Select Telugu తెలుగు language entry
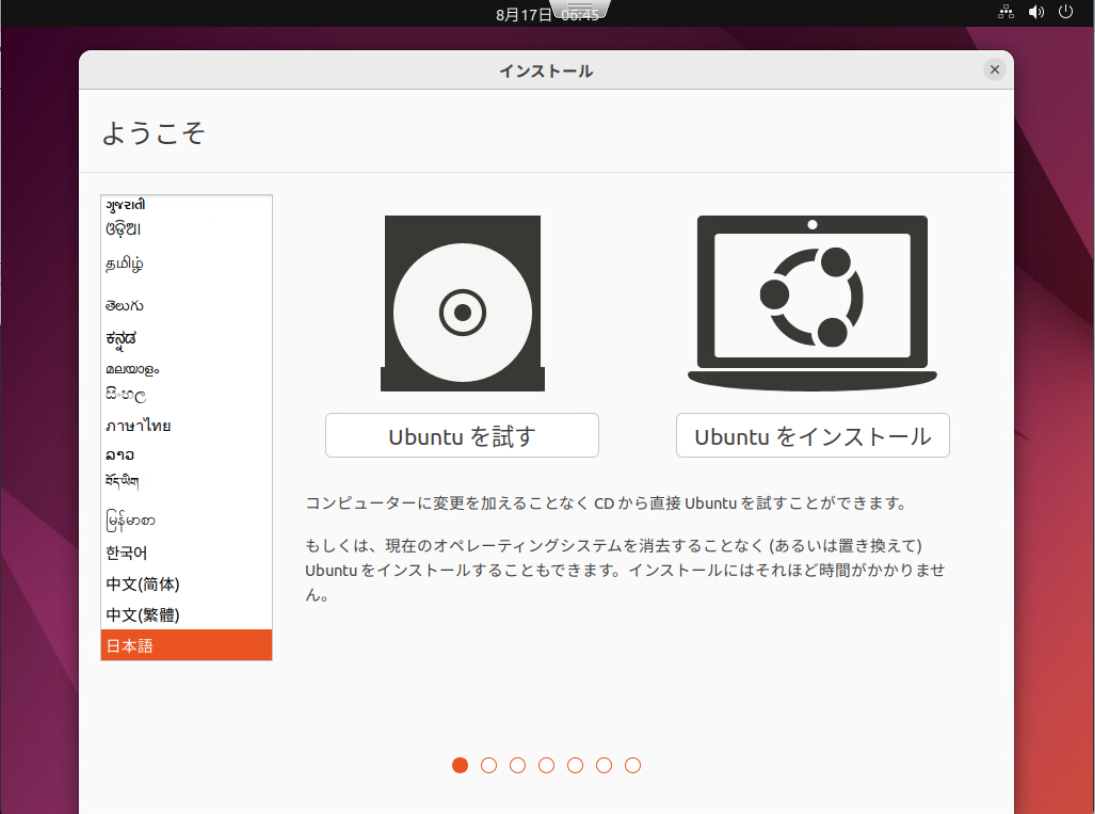 [x=186, y=305]
